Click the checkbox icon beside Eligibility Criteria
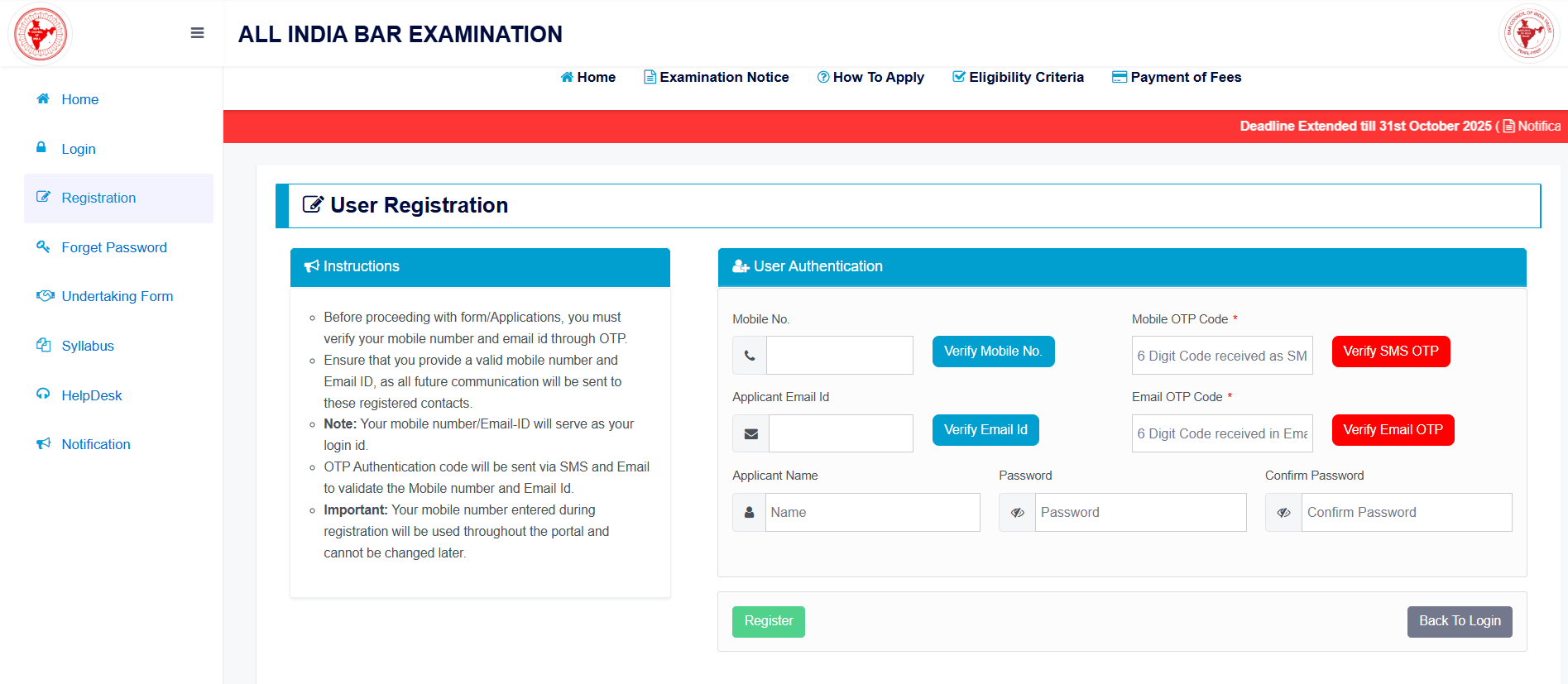The height and width of the screenshot is (684, 1568). click(958, 77)
